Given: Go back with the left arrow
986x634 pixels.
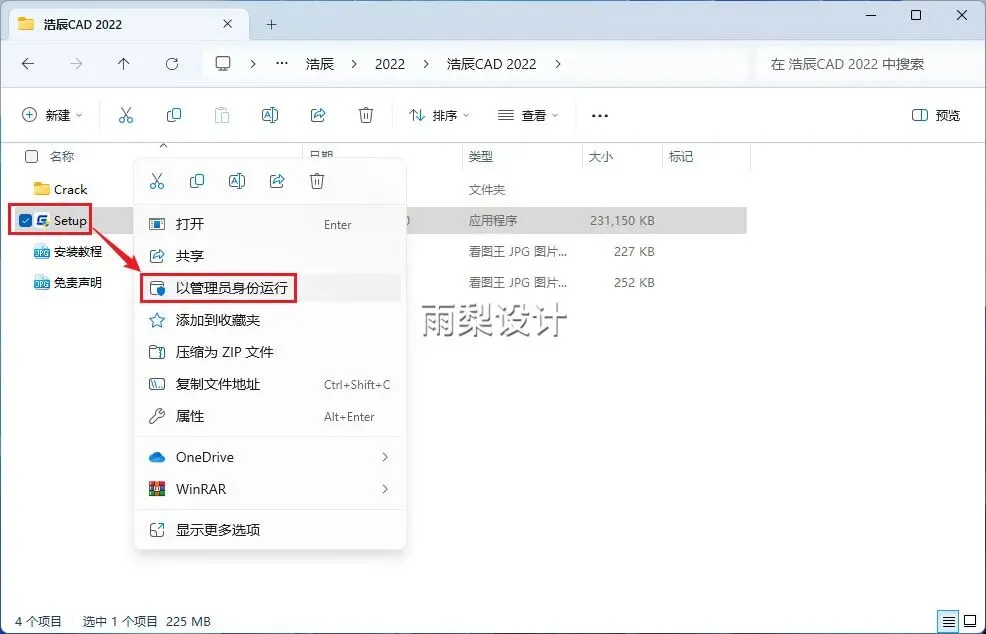Looking at the screenshot, I should [x=28, y=64].
